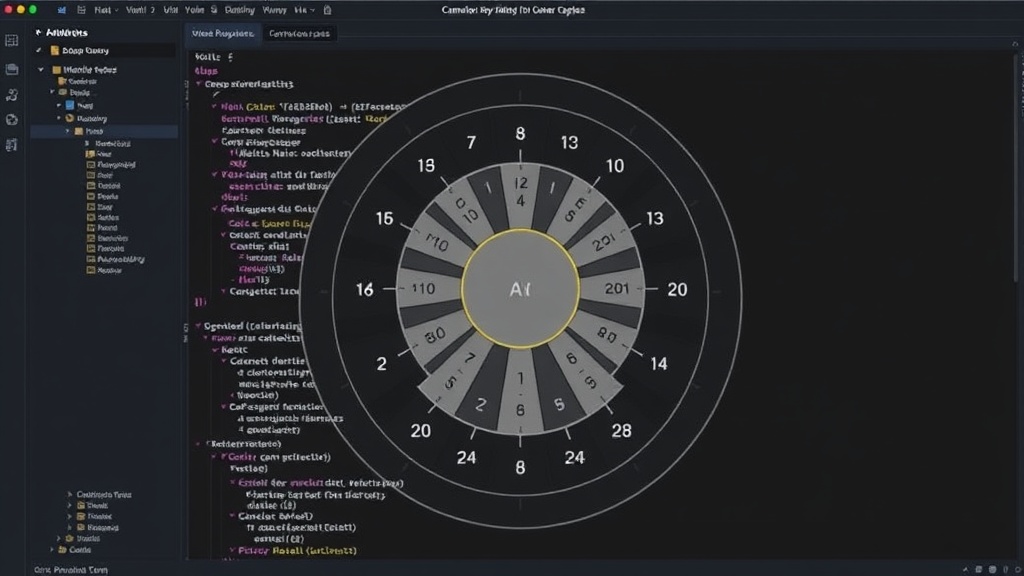Click the up-chevron icon in the status bar
The height and width of the screenshot is (576, 1024).
(x=965, y=569)
